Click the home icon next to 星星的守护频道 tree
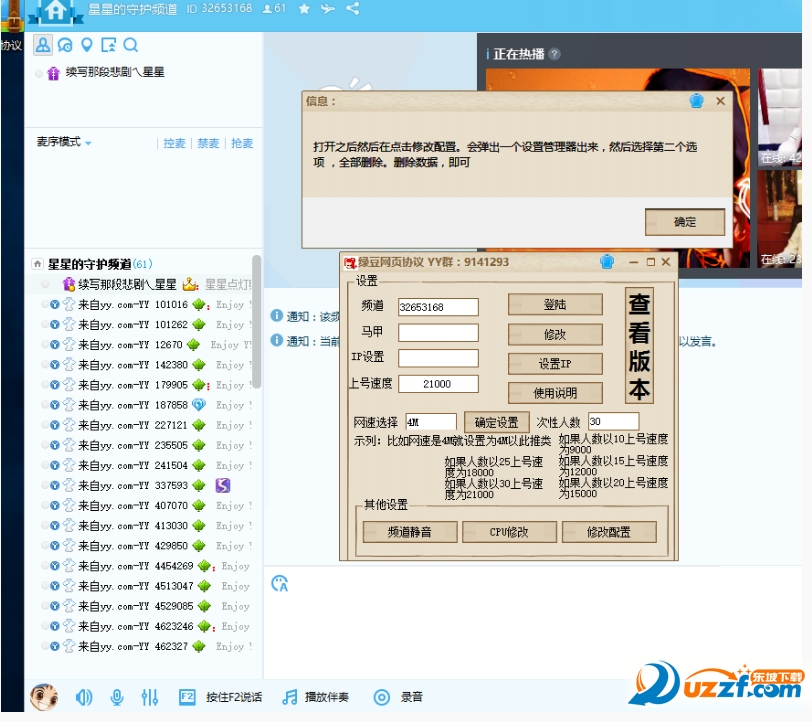 tap(37, 264)
